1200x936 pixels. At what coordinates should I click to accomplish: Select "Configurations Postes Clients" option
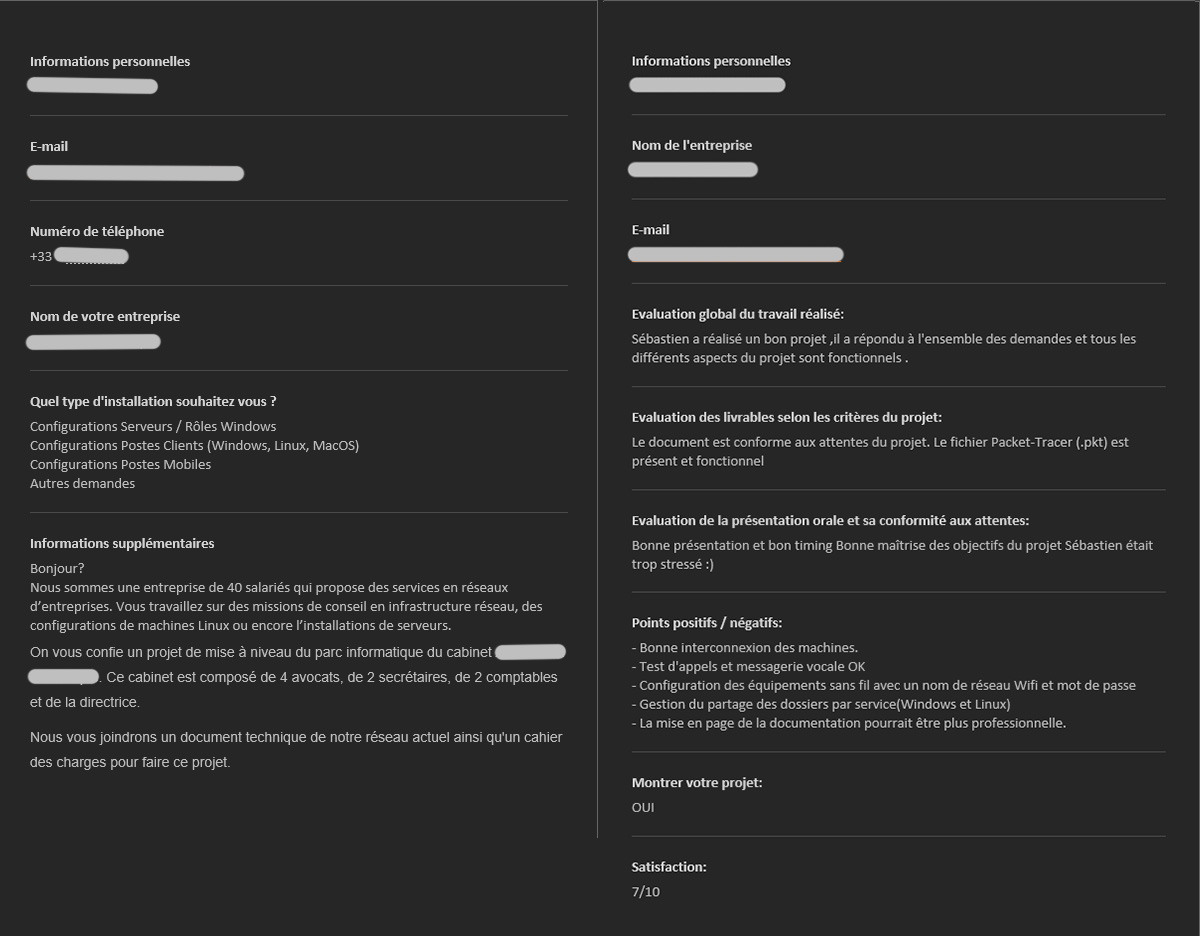pos(194,445)
